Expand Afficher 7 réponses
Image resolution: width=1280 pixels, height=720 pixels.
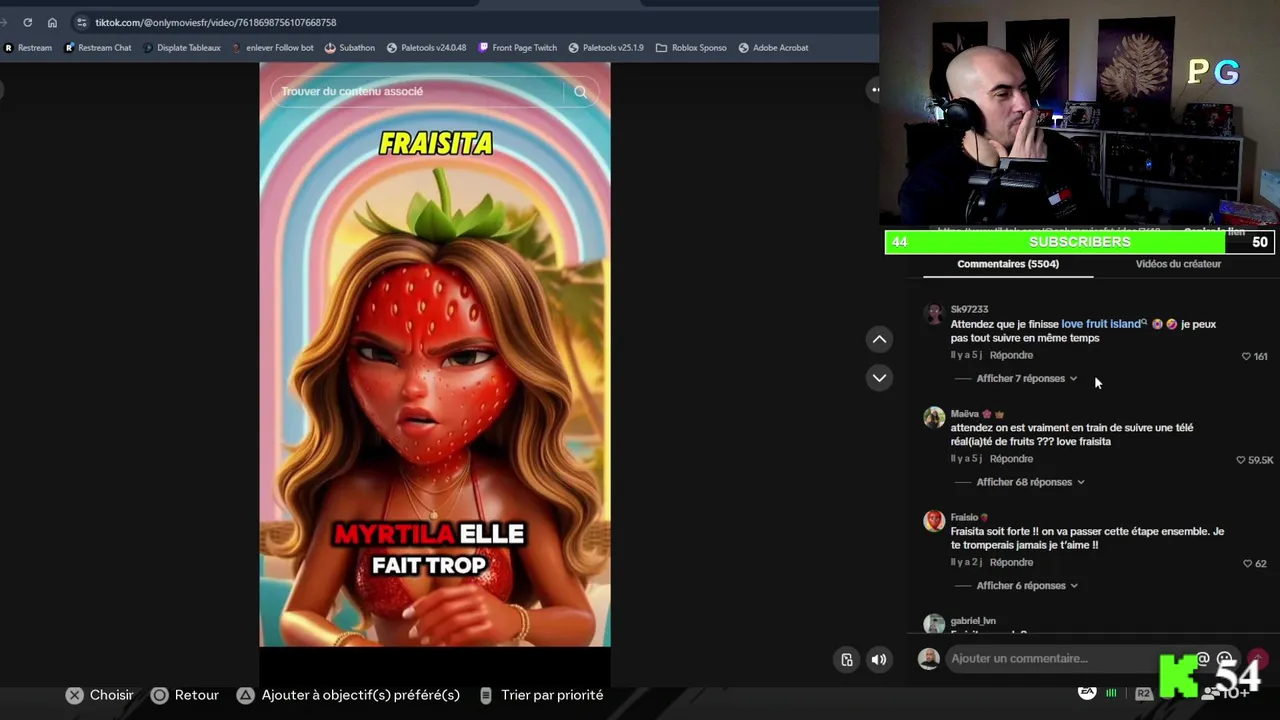(1027, 378)
